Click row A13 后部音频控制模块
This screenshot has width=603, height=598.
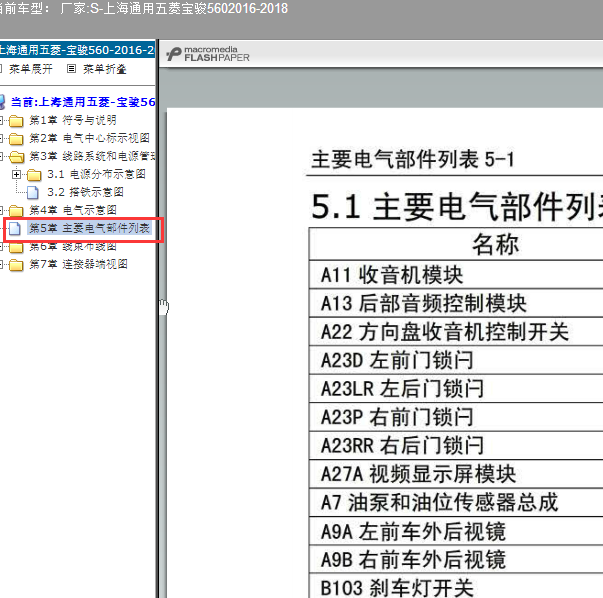coord(456,303)
